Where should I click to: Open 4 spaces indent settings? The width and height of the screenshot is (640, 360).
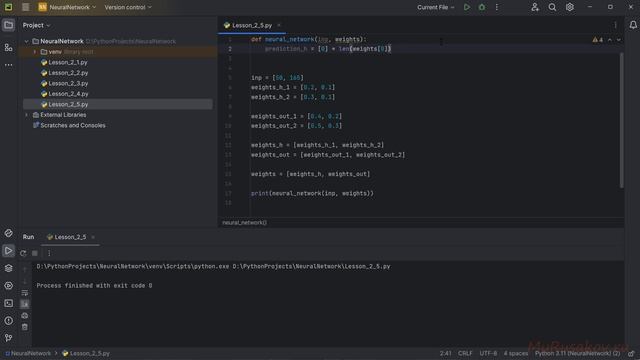pyautogui.click(x=516, y=353)
